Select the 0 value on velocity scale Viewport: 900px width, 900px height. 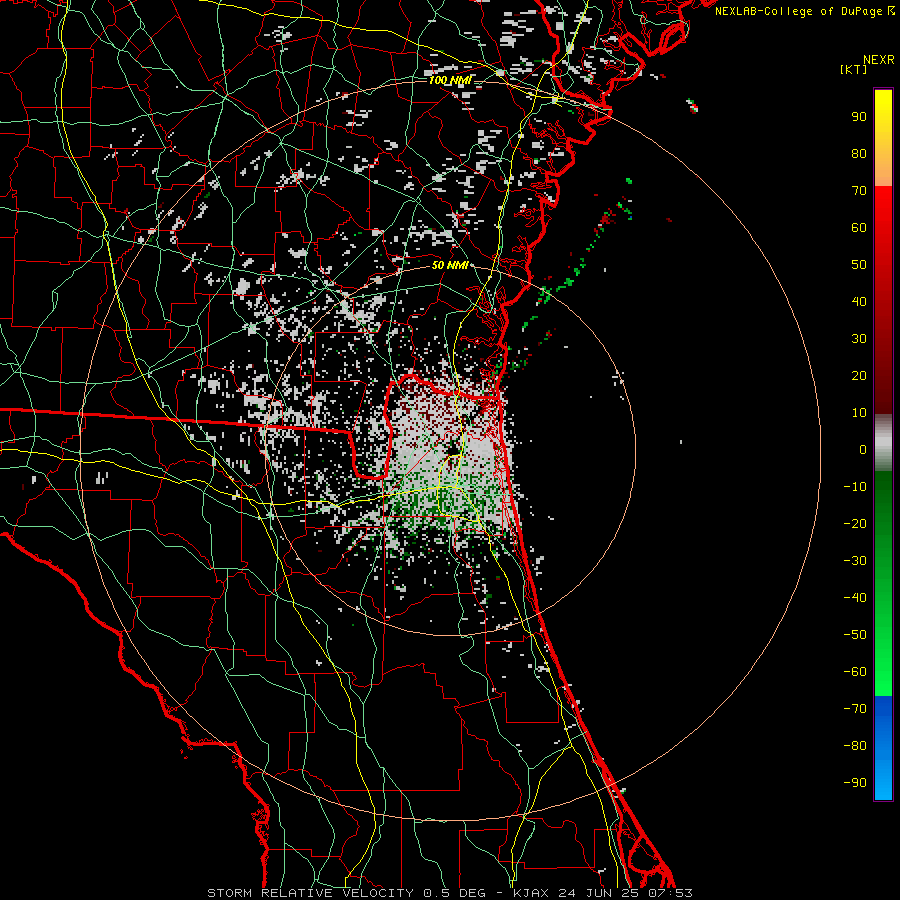coord(863,449)
